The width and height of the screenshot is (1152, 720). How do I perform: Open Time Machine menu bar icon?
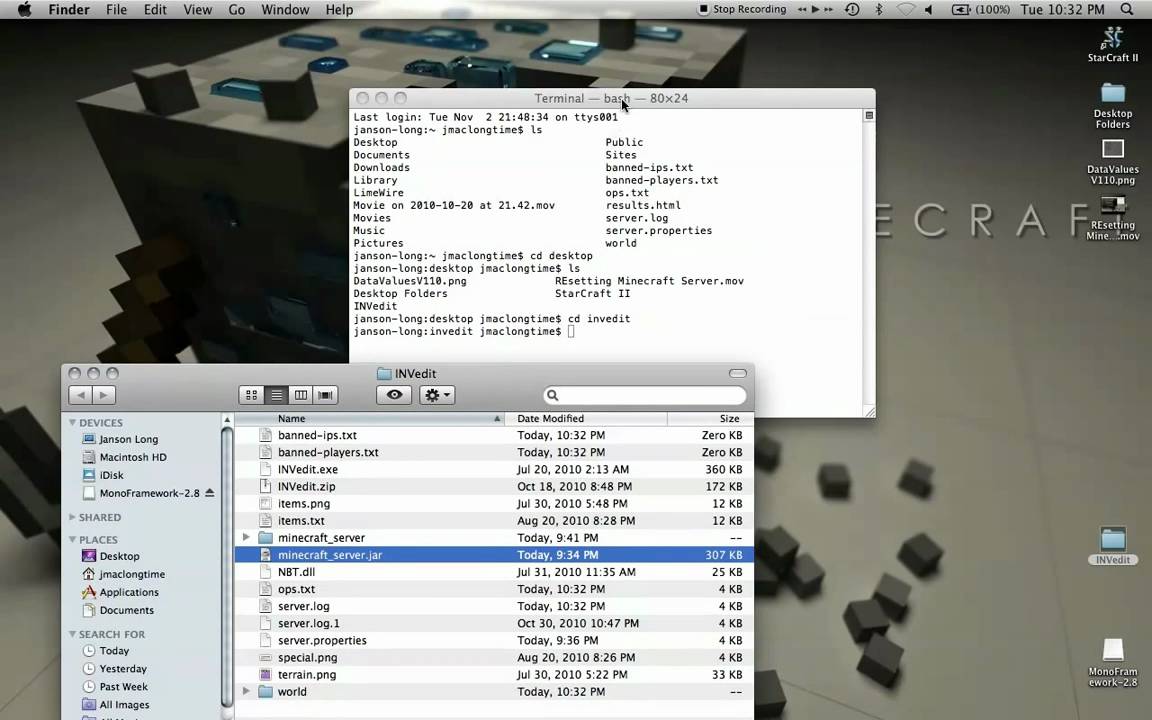pos(852,10)
